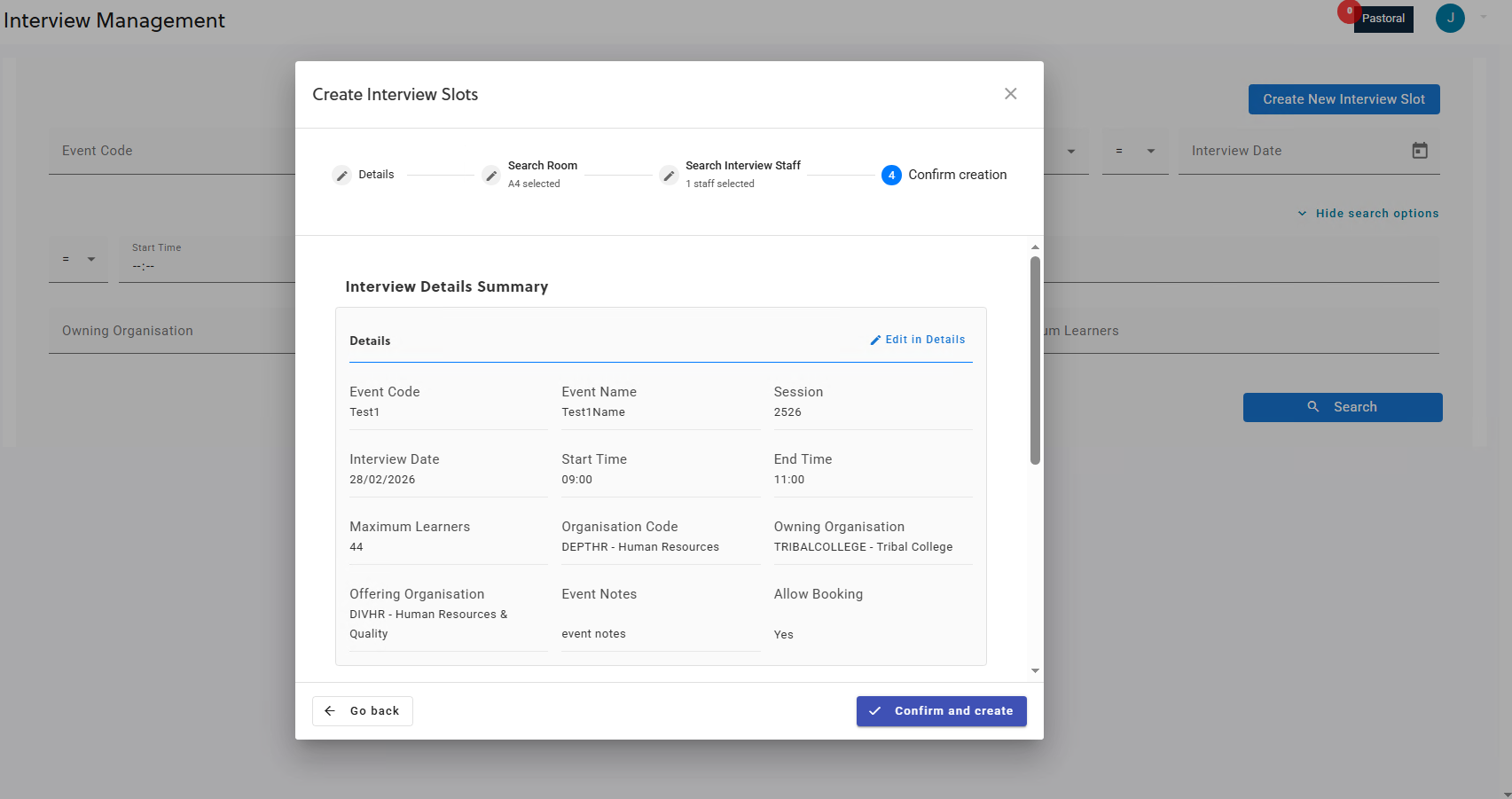Click the Pastoral label in header
The image size is (1512, 799).
tap(1383, 19)
